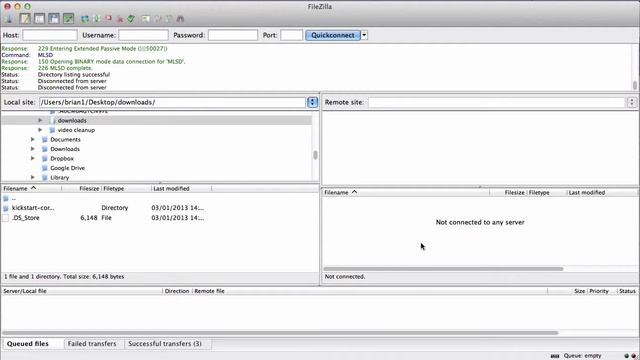The height and width of the screenshot is (360, 640).
Task: Click the queue Direction column header
Action: point(177,291)
